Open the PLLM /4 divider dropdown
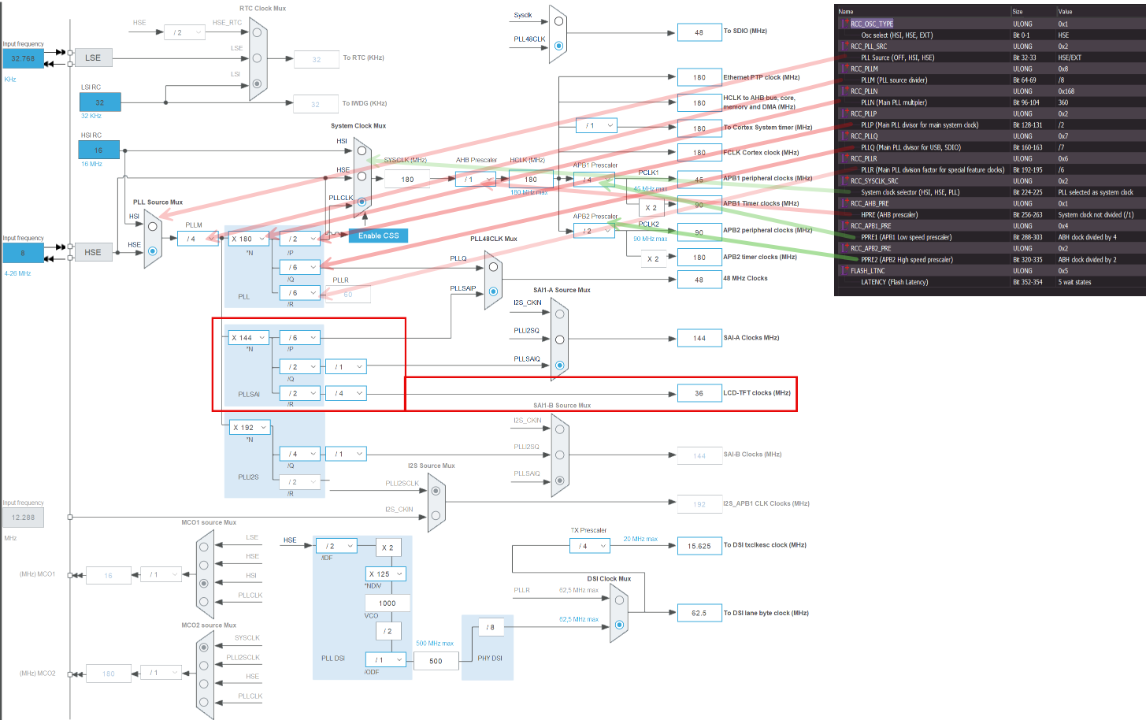 coord(199,239)
